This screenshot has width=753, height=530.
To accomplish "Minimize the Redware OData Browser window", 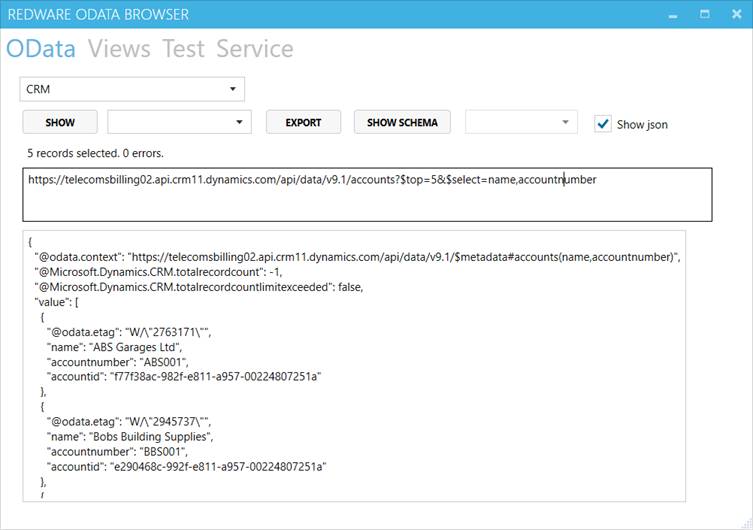I will click(673, 15).
